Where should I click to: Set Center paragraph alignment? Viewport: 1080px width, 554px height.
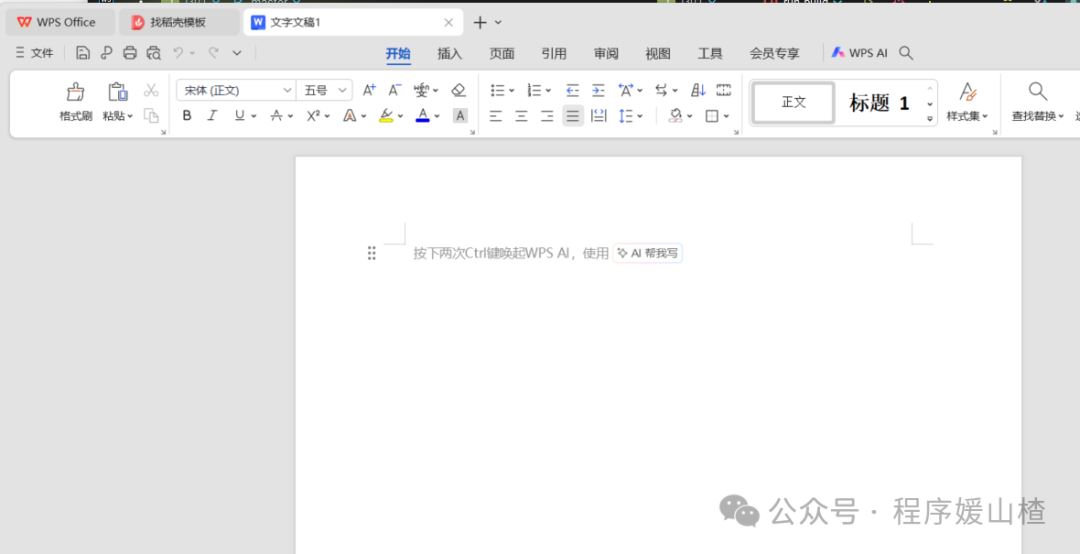(x=521, y=116)
